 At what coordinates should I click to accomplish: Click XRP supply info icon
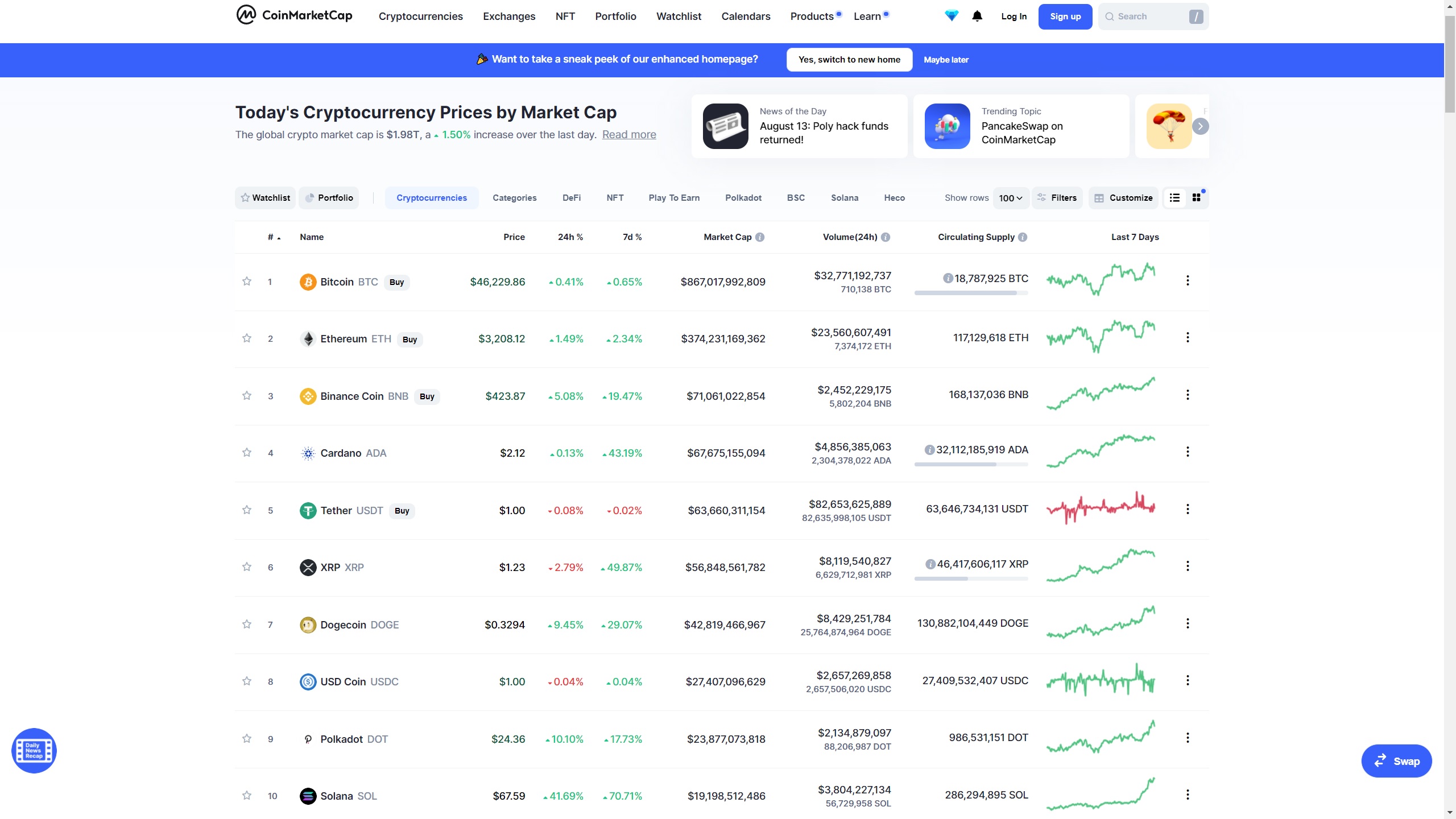click(x=930, y=564)
